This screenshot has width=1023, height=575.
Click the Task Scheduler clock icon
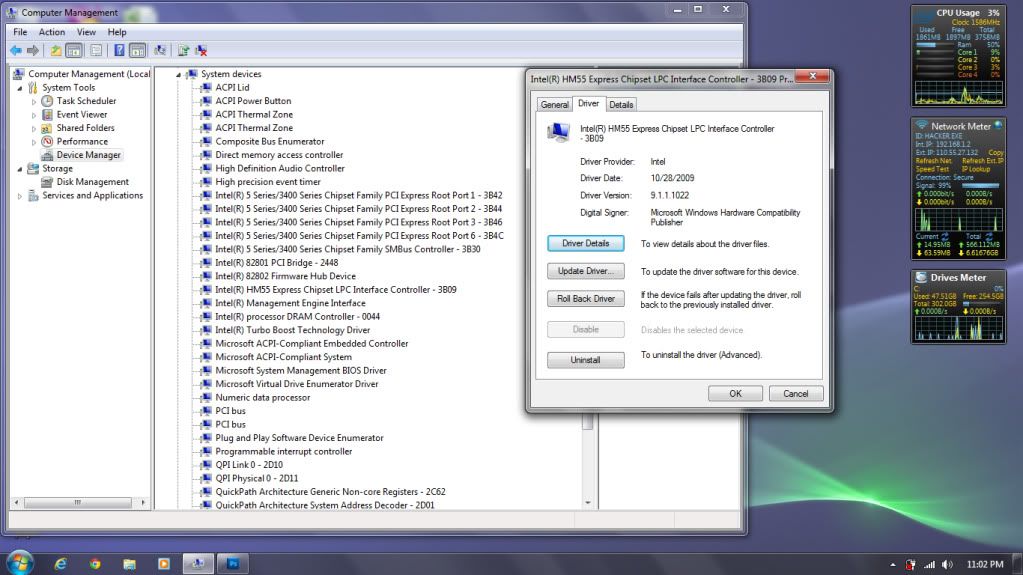click(47, 101)
